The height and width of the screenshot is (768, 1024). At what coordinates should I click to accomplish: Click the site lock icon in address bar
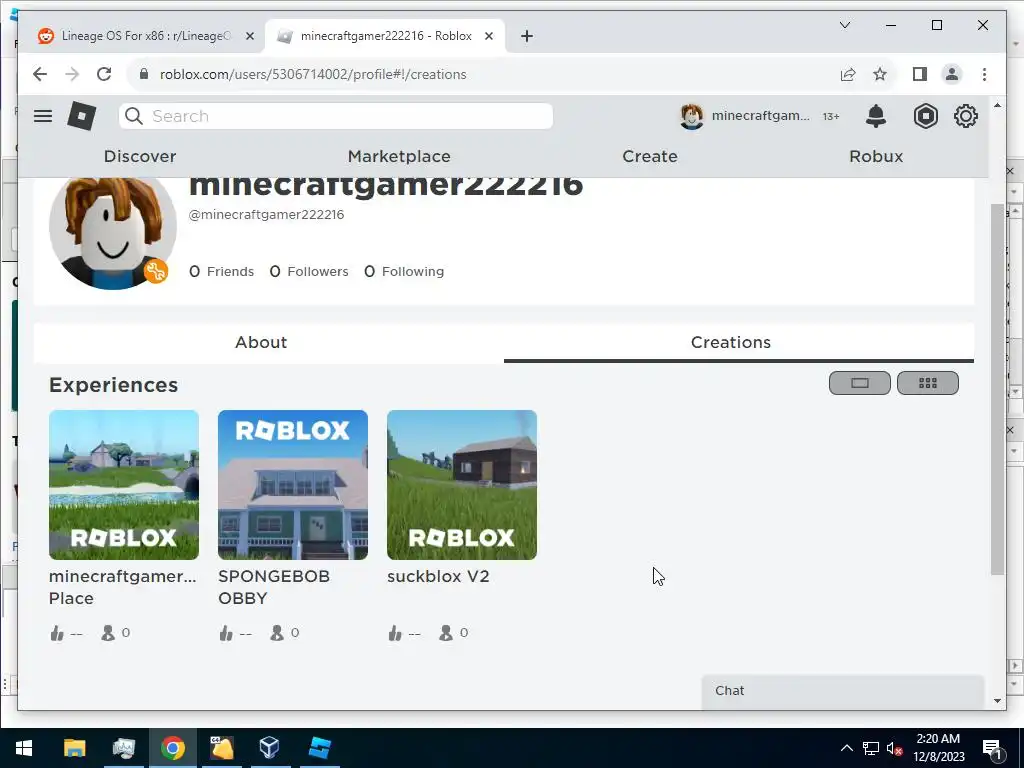tap(144, 74)
